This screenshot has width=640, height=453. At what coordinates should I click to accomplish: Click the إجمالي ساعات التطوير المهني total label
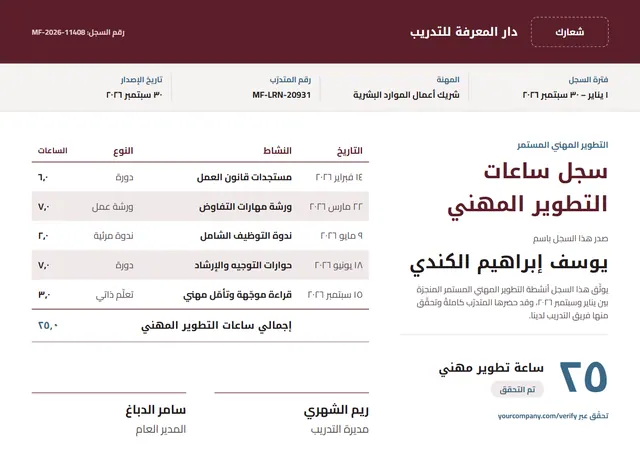[x=216, y=326]
